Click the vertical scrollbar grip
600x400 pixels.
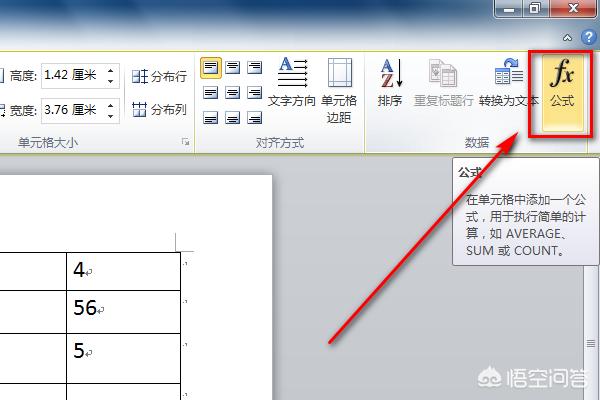(x=591, y=343)
